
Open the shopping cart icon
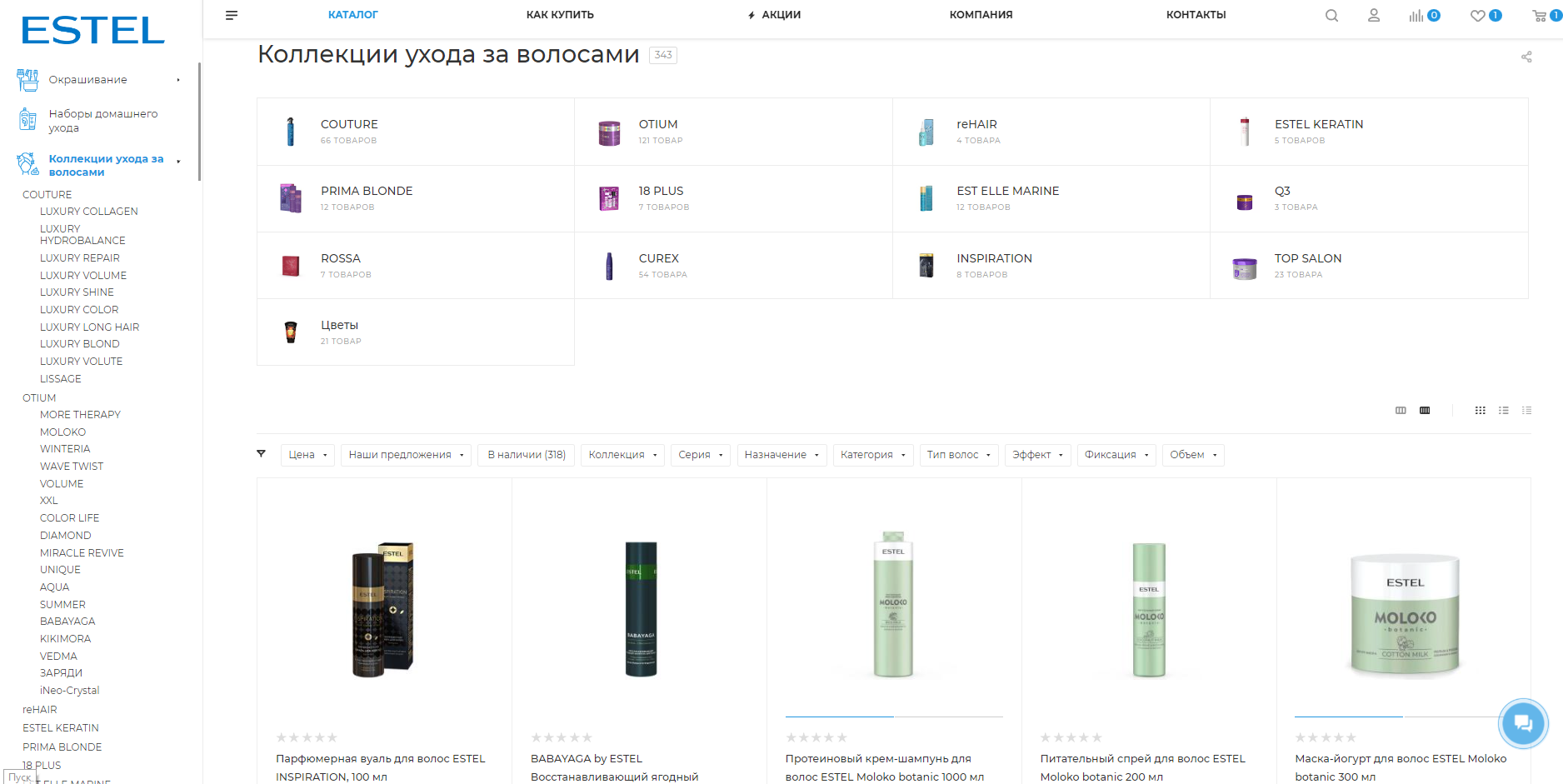[1539, 15]
